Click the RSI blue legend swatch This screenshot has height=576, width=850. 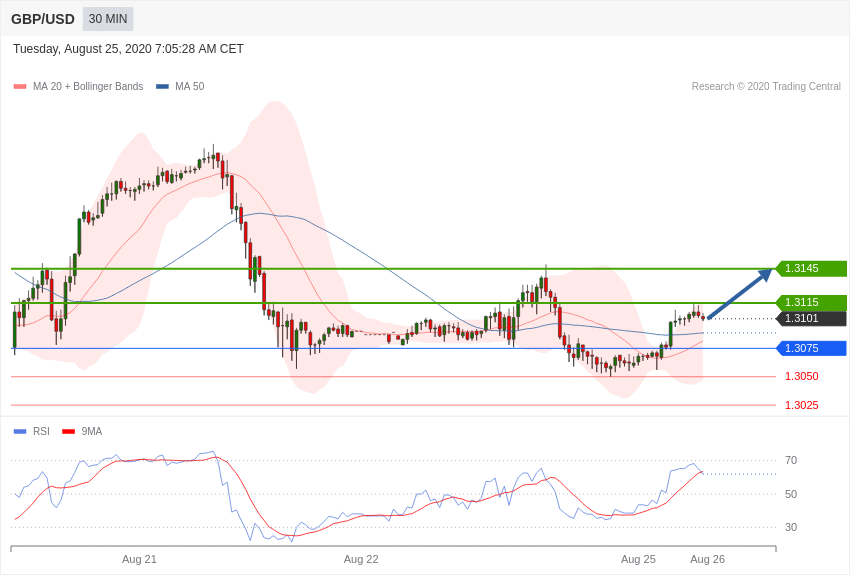click(x=20, y=432)
